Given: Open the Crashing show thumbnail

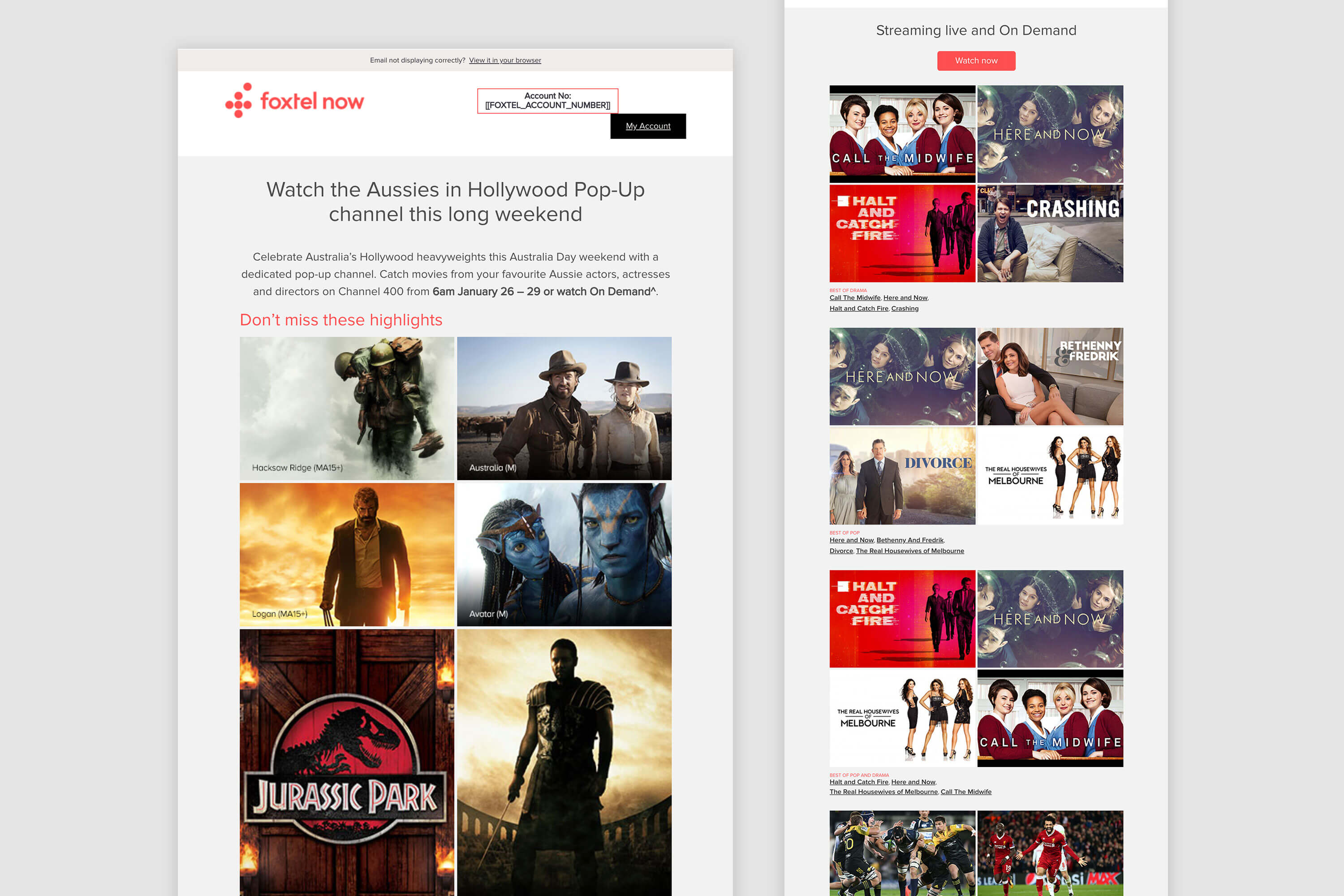Looking at the screenshot, I should [x=1050, y=233].
